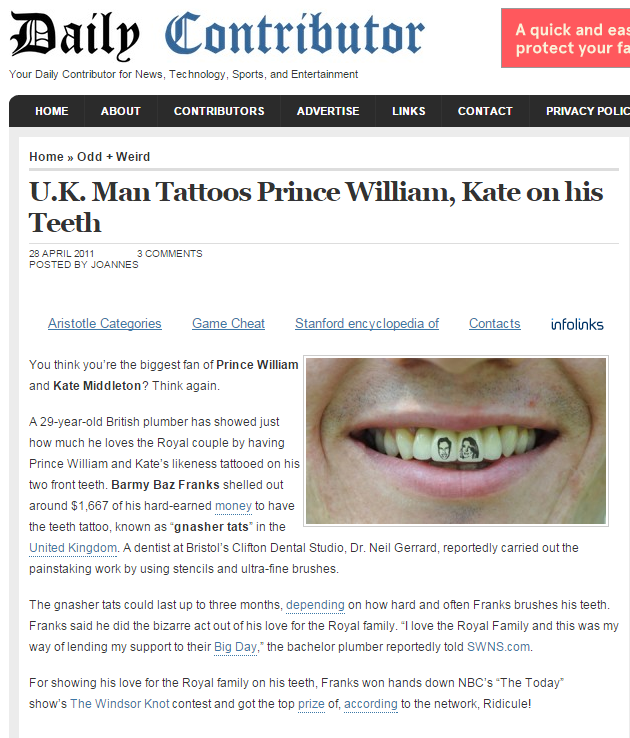Open the CONTRIBUTORS menu item
The width and height of the screenshot is (630, 738).
[219, 111]
